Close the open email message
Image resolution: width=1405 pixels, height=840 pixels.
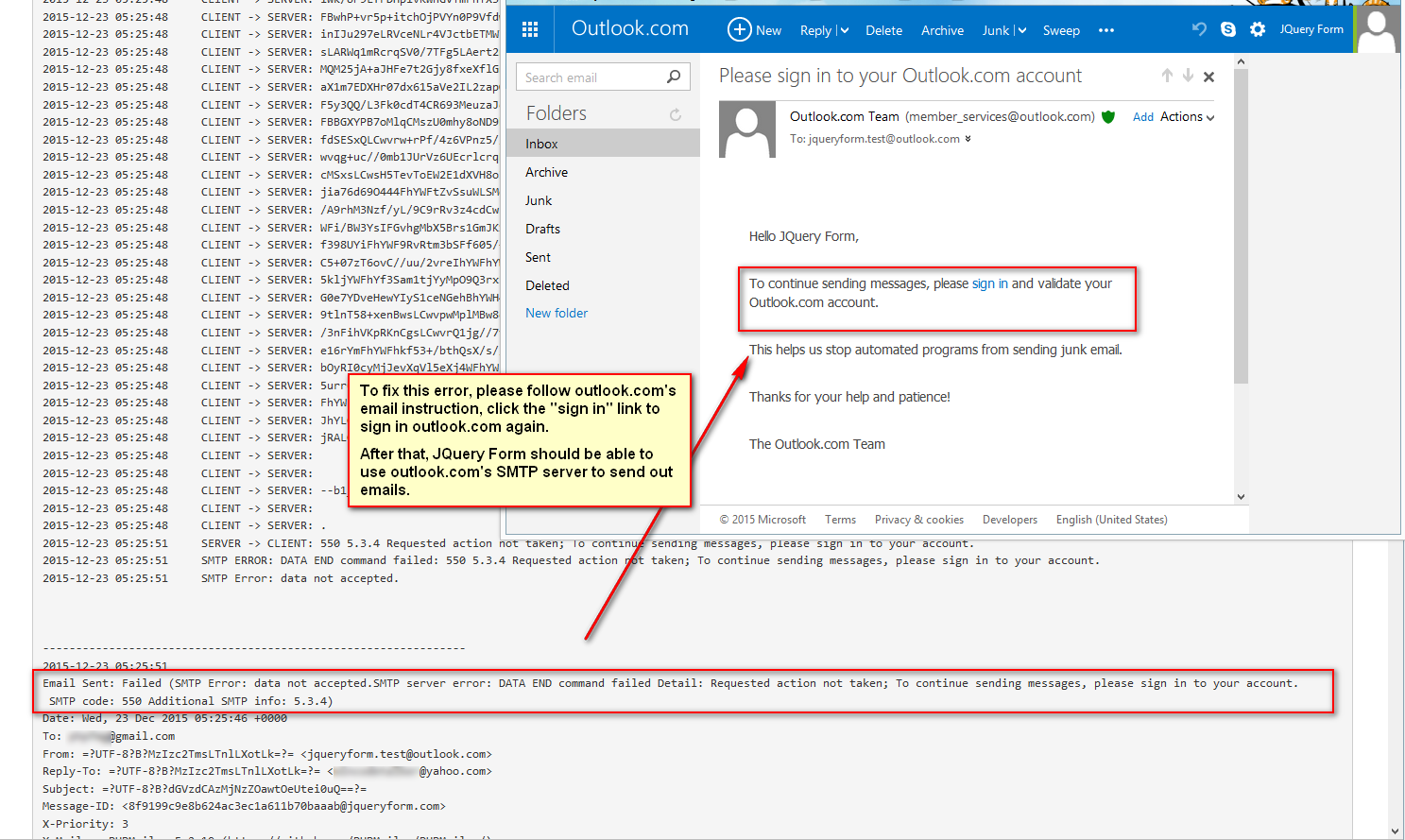(x=1208, y=77)
